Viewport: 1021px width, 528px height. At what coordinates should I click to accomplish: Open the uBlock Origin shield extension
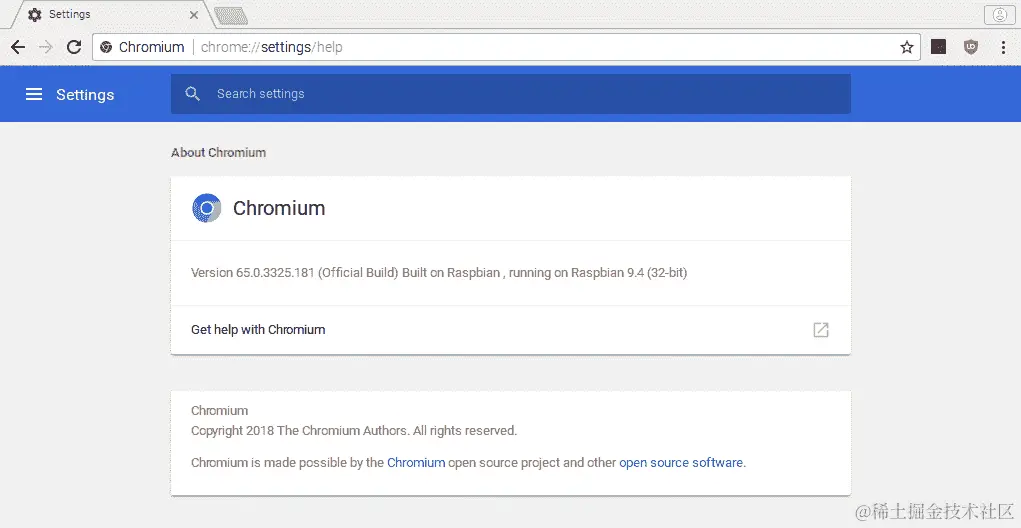tap(971, 46)
